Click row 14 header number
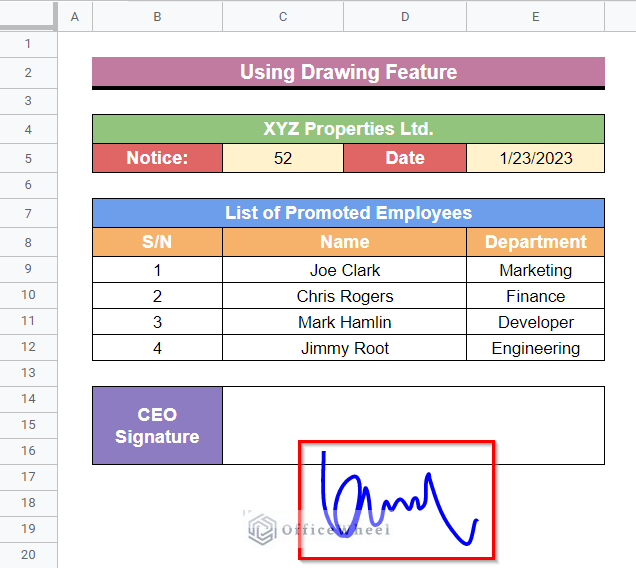This screenshot has height=568, width=636. pos(28,398)
